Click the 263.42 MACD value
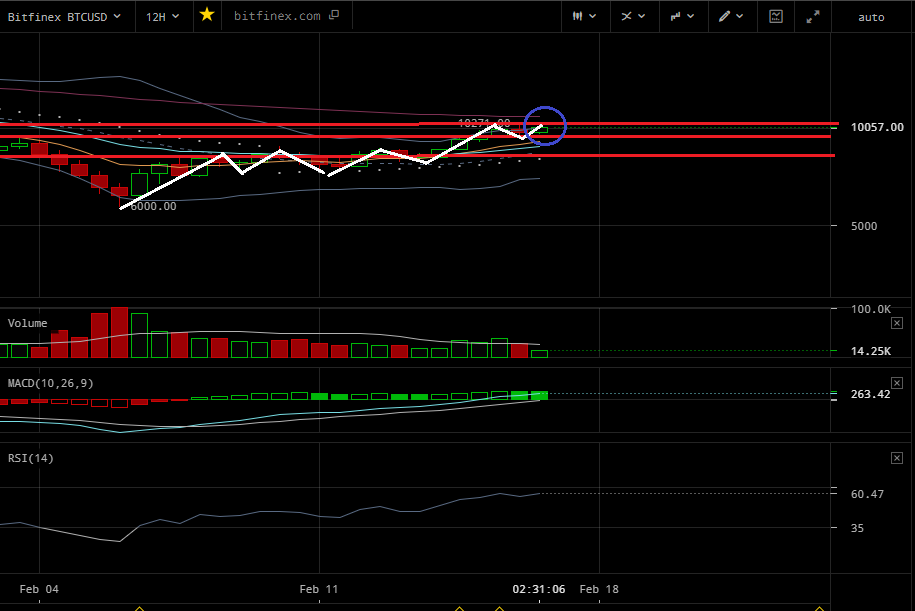915x611 pixels. 870,394
